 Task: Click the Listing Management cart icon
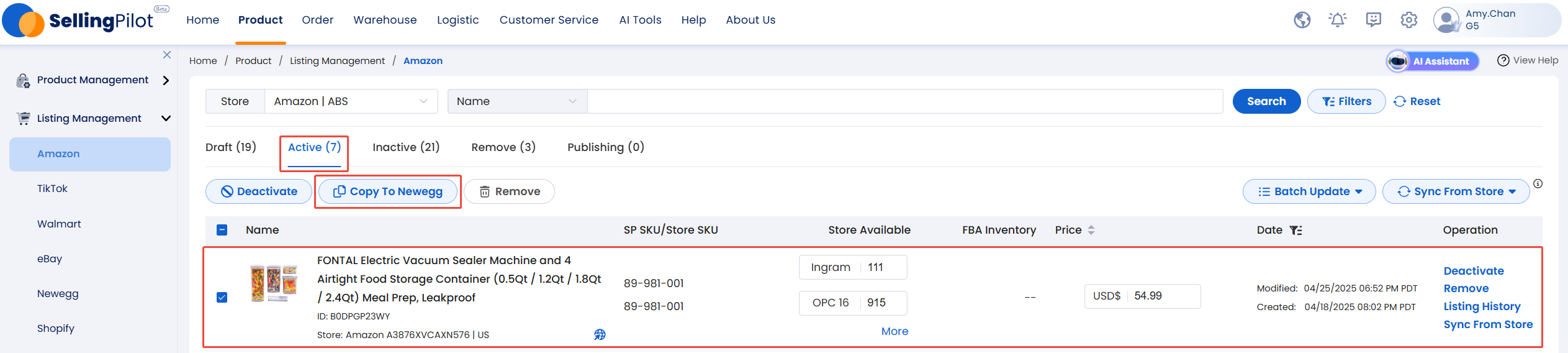(x=24, y=118)
